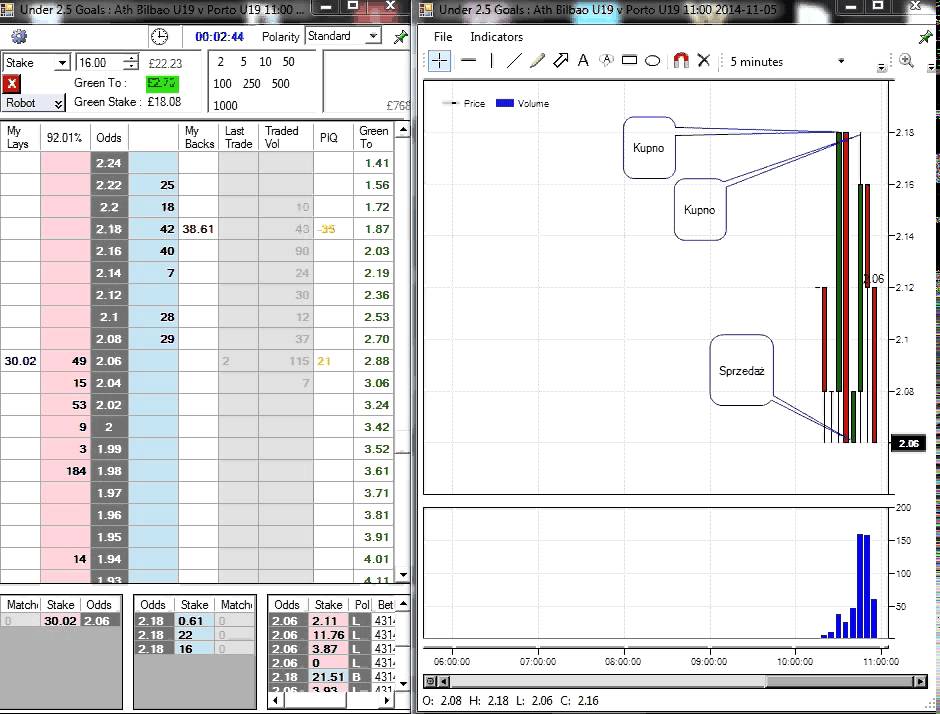Select the arrow drawing tool
940x714 pixels.
[561, 61]
